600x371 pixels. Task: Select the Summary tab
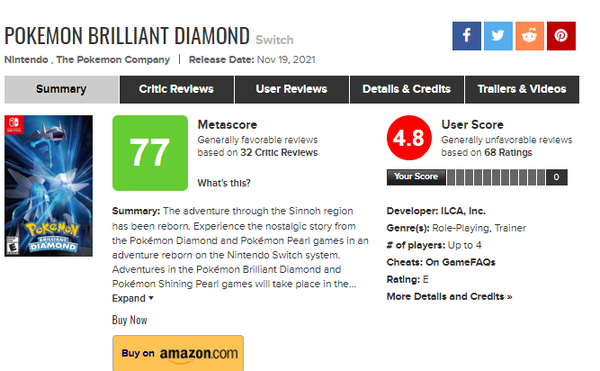tap(61, 89)
